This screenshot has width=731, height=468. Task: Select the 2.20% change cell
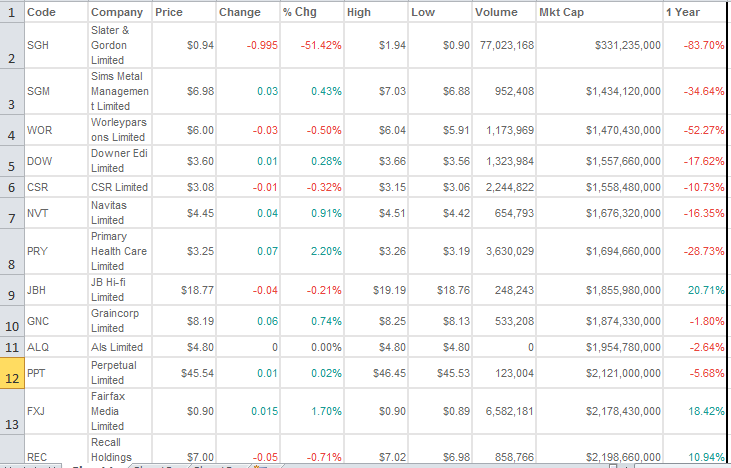[x=311, y=251]
